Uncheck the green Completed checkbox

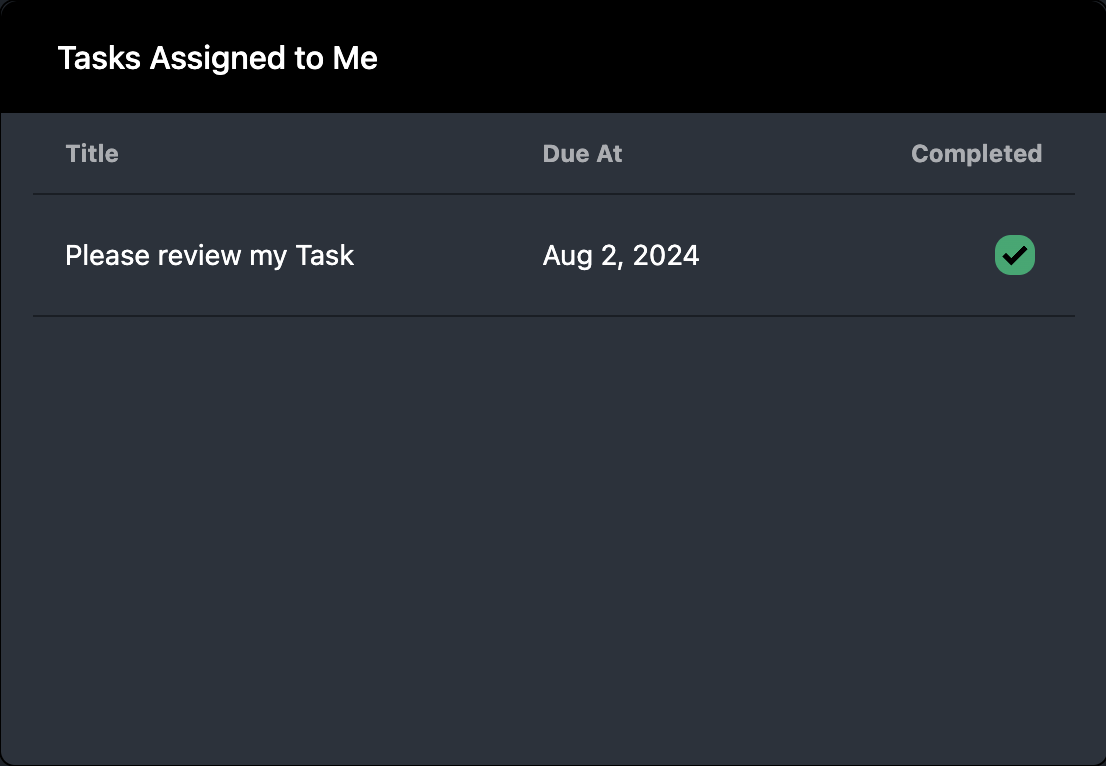click(1015, 255)
